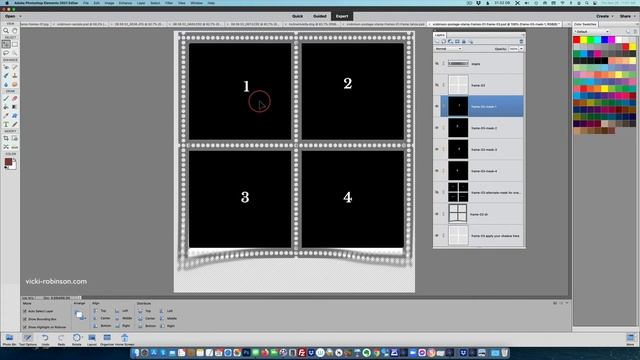Select the Gradient tool

[15, 107]
